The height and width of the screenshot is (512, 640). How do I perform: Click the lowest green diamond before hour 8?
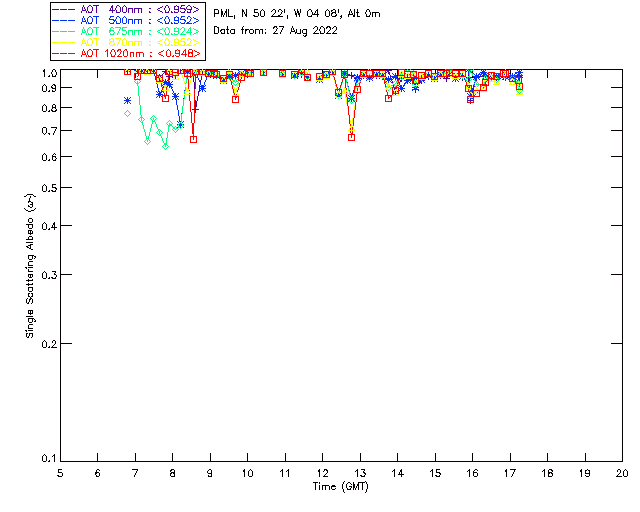coord(166,146)
